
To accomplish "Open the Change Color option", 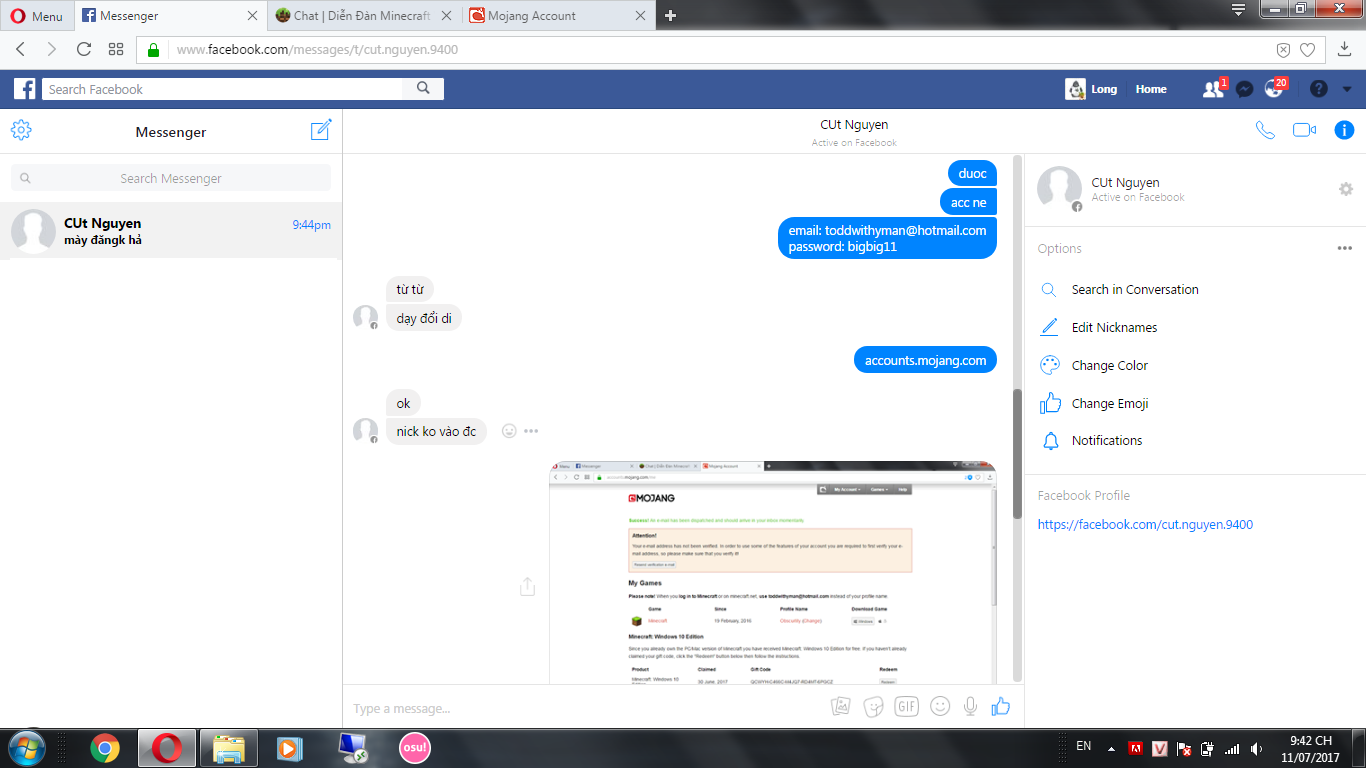I will click(x=1110, y=365).
